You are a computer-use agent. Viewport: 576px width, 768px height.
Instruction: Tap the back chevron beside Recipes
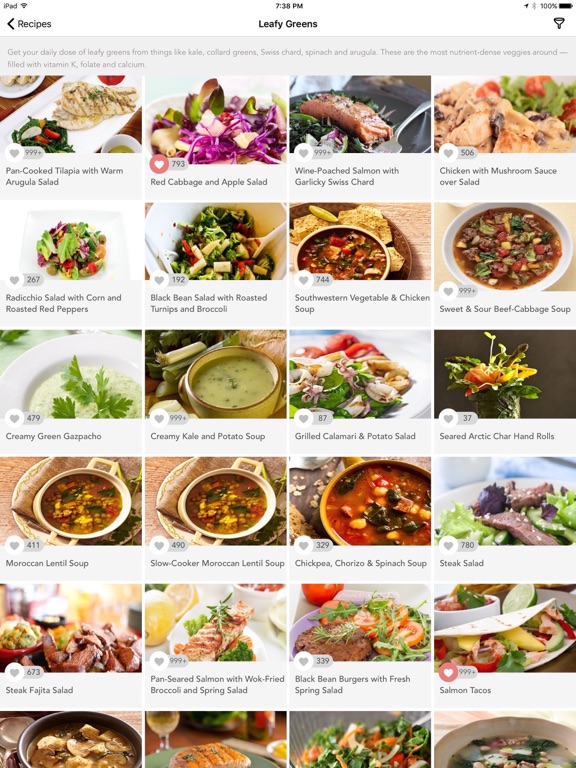point(10,24)
